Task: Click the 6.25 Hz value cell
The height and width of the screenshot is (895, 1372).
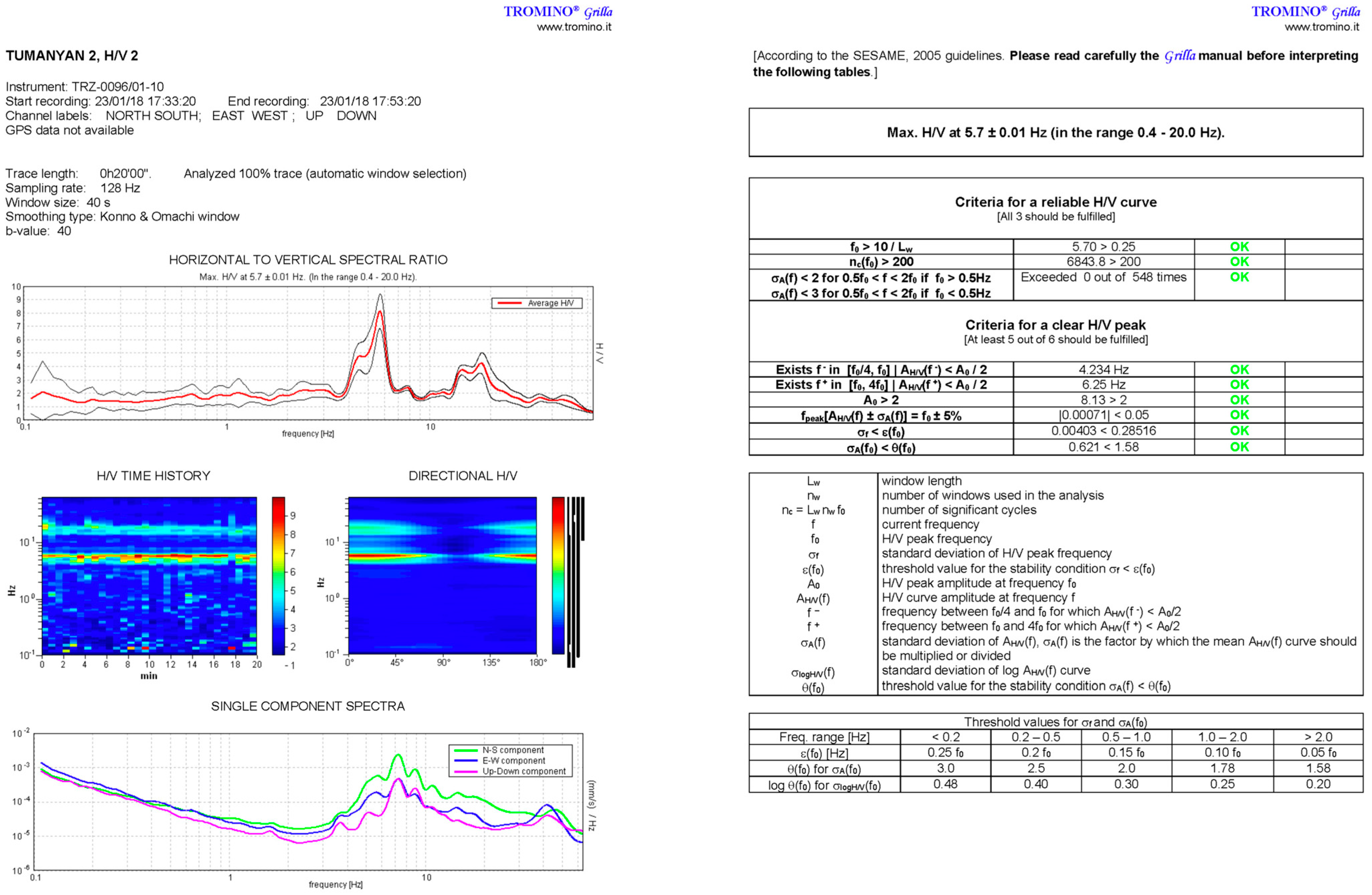Action: (x=1103, y=384)
